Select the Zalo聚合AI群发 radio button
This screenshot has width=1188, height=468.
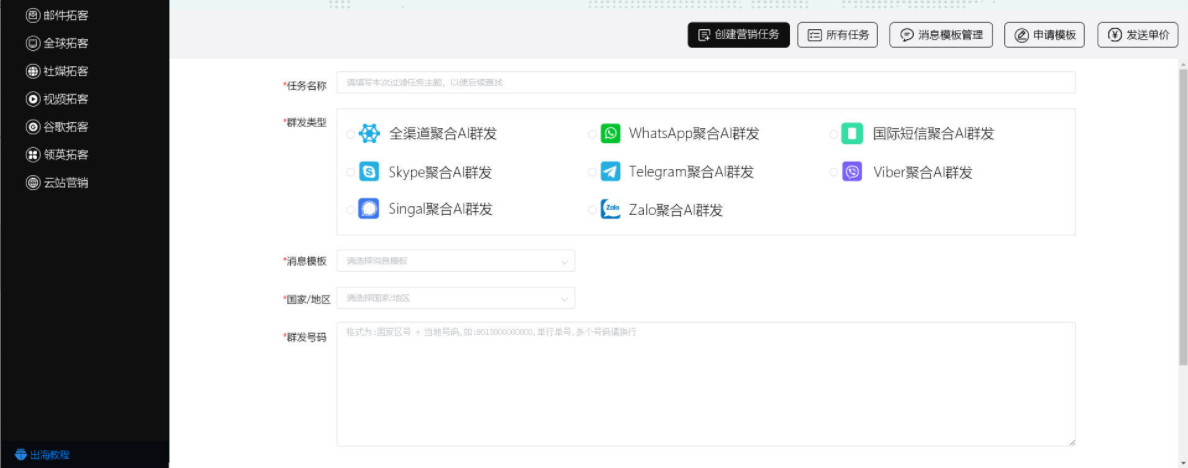[x=592, y=210]
